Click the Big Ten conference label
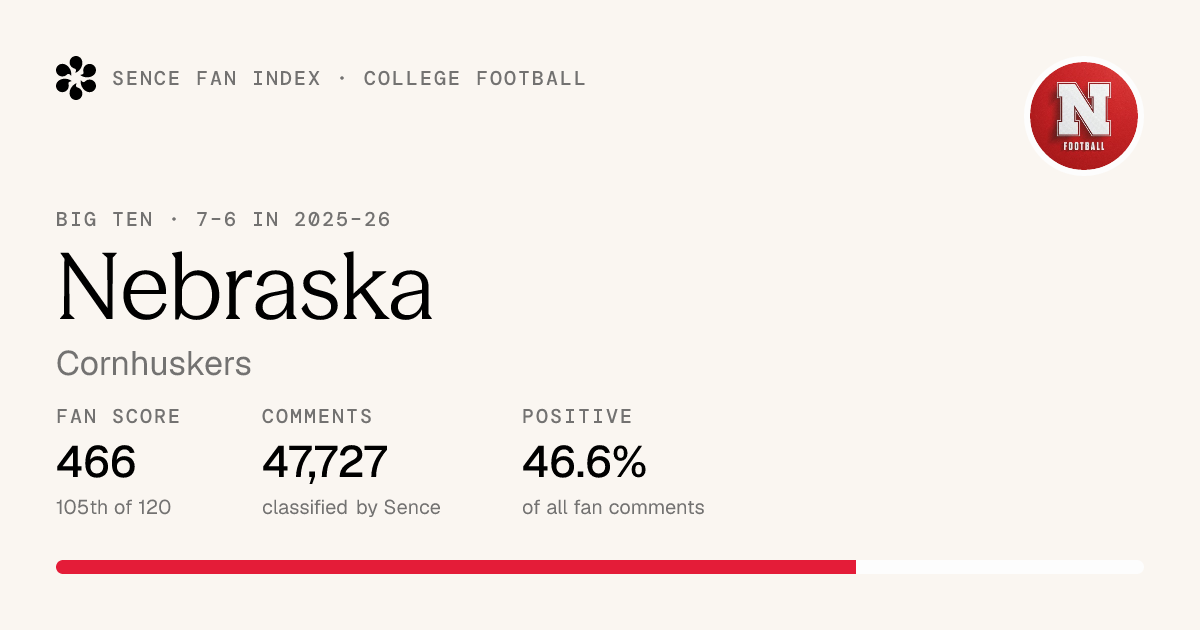 point(105,219)
